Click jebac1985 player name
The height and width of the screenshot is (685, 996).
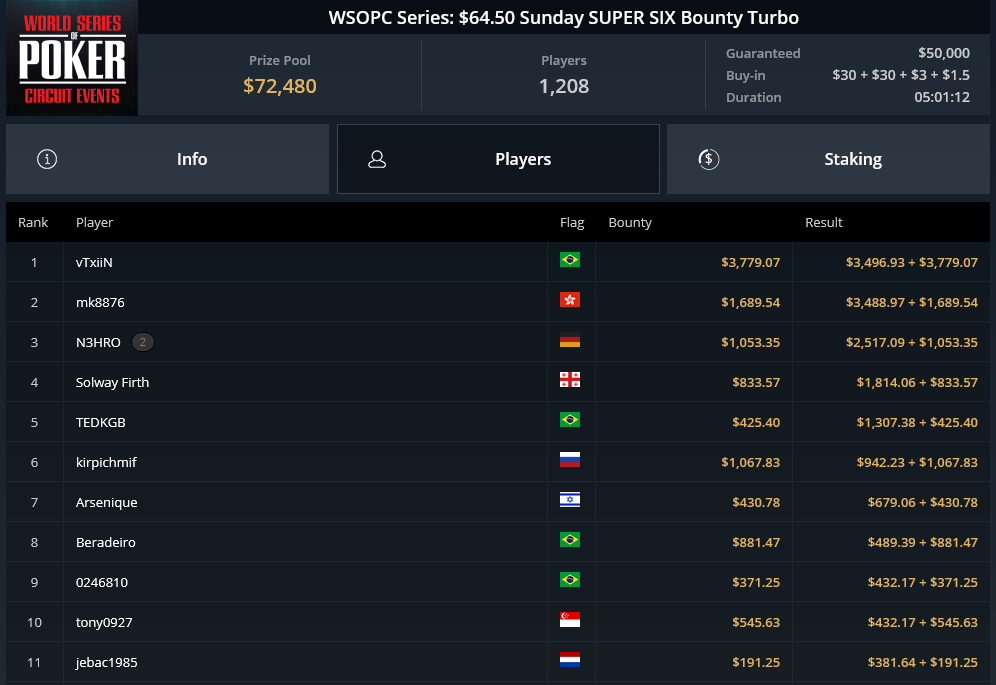tap(107, 662)
